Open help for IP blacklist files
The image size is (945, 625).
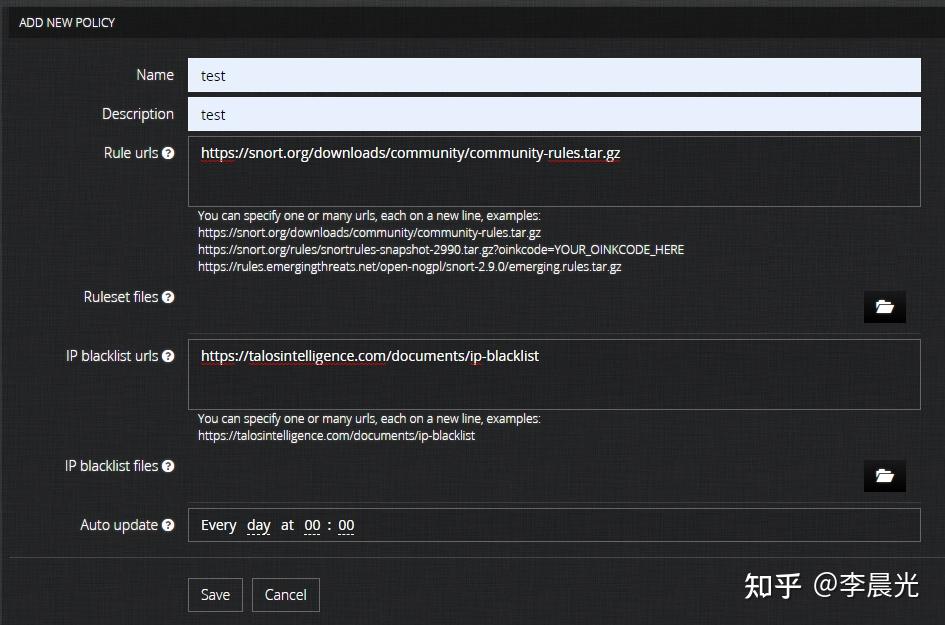pos(168,466)
